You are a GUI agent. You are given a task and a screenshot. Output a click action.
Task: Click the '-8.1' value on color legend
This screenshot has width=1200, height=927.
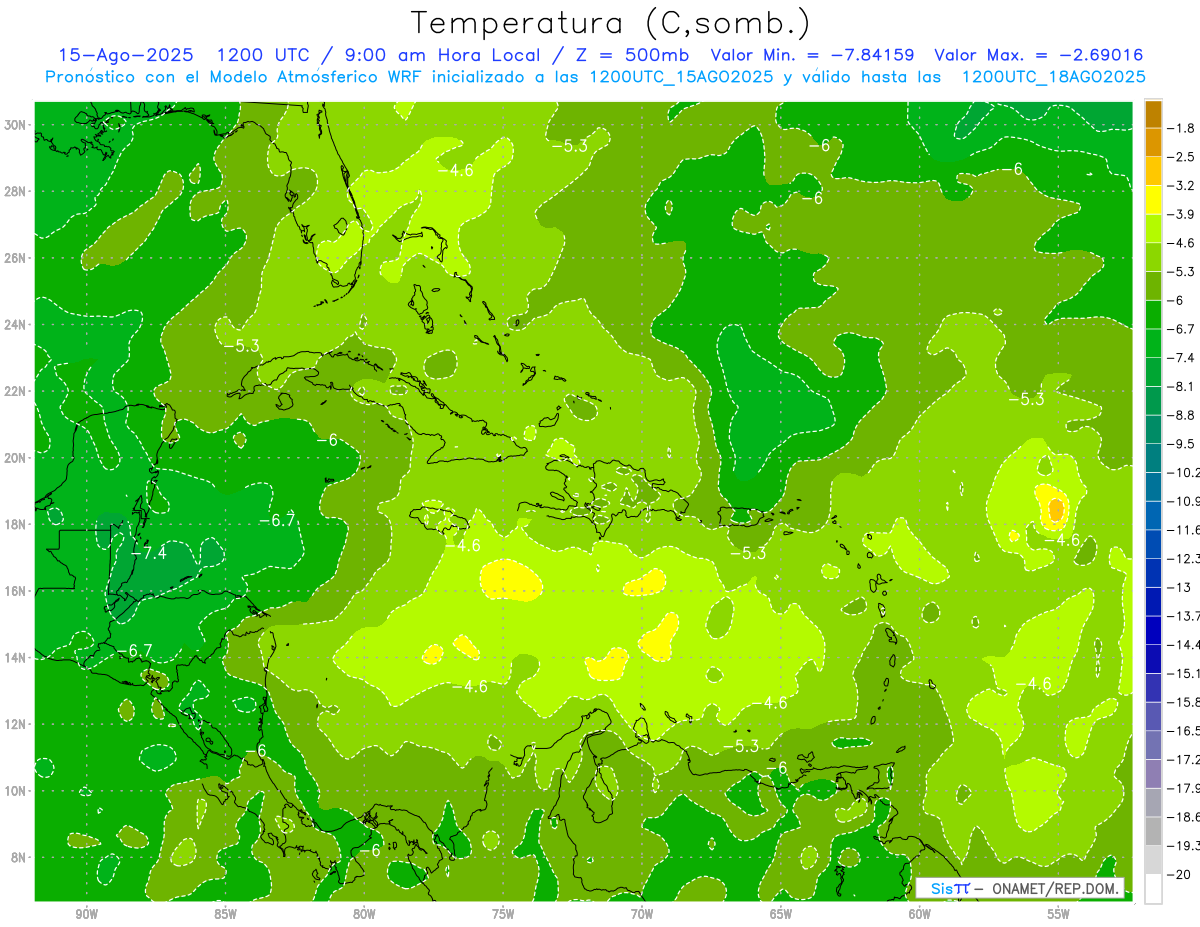click(x=1183, y=386)
